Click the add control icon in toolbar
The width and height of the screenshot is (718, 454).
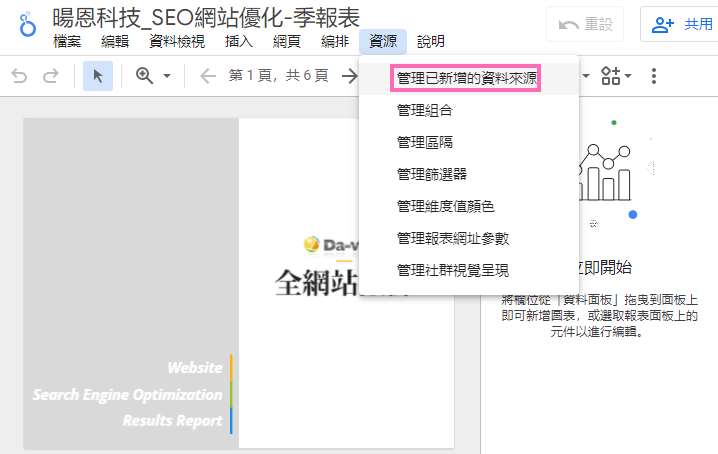610,76
